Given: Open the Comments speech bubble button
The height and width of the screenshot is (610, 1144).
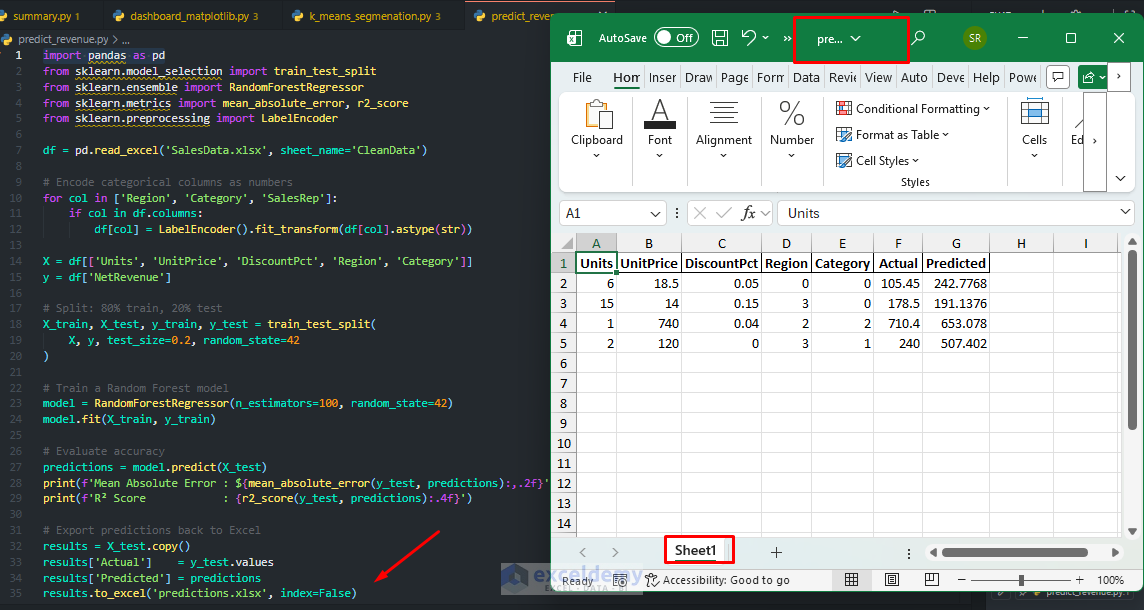Looking at the screenshot, I should click(1058, 77).
